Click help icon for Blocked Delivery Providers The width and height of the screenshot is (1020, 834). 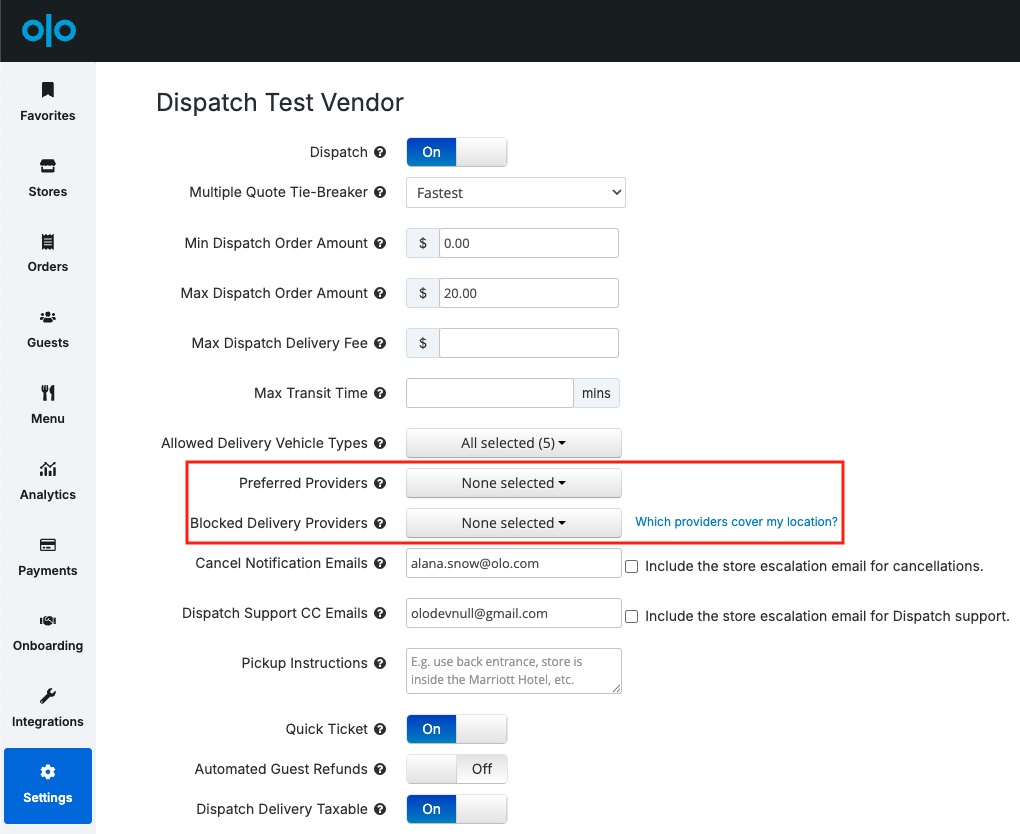380,523
